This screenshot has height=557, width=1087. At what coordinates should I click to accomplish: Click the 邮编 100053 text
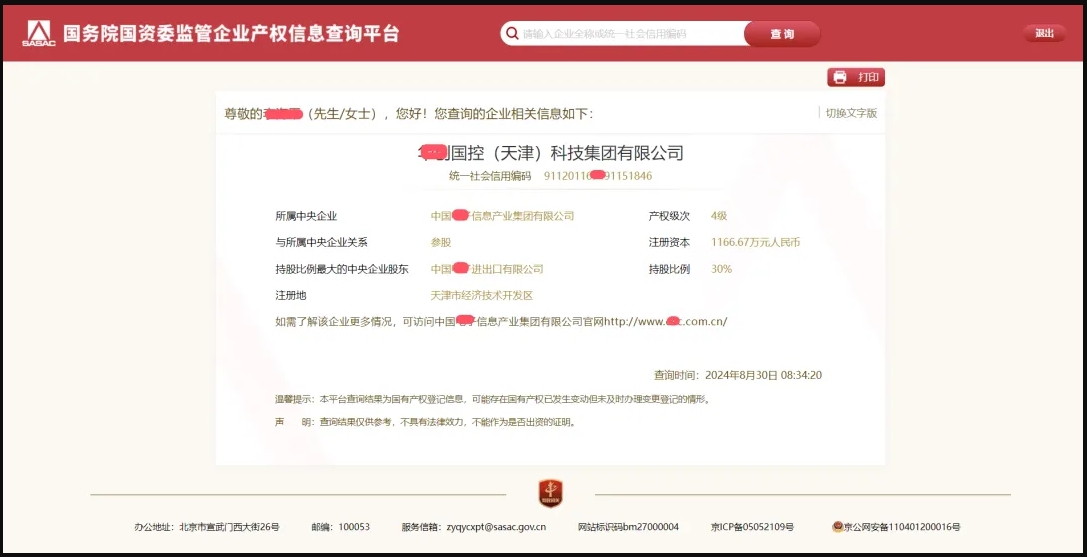tap(340, 526)
